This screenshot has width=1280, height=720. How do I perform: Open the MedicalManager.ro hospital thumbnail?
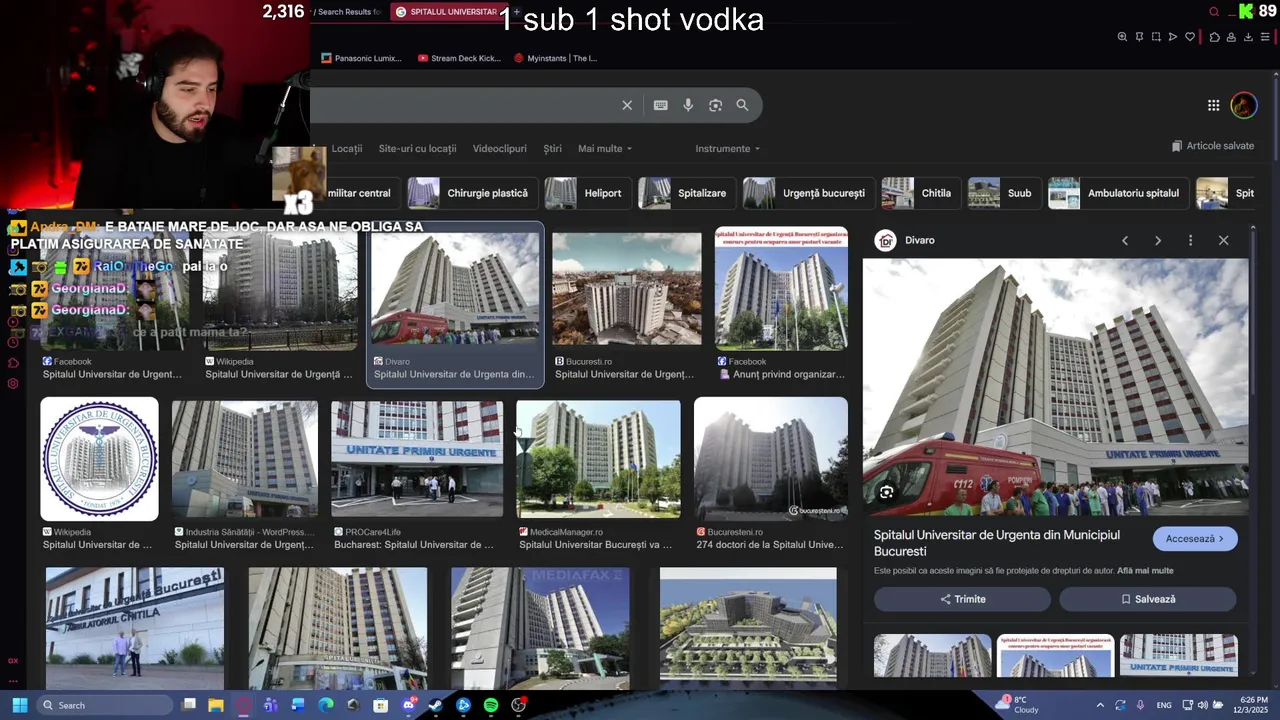point(598,459)
